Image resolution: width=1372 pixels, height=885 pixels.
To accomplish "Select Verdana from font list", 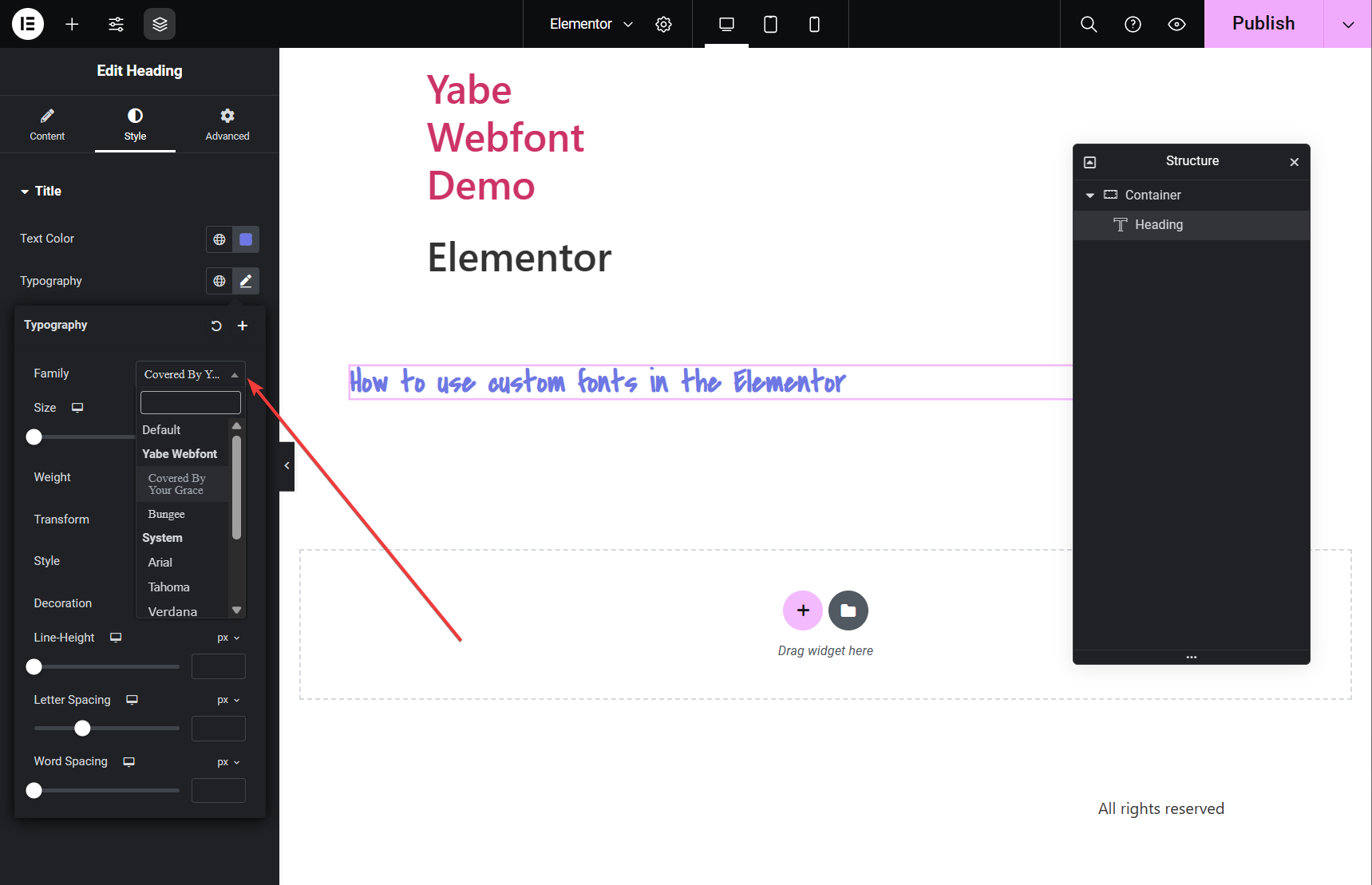I will 183,611.
